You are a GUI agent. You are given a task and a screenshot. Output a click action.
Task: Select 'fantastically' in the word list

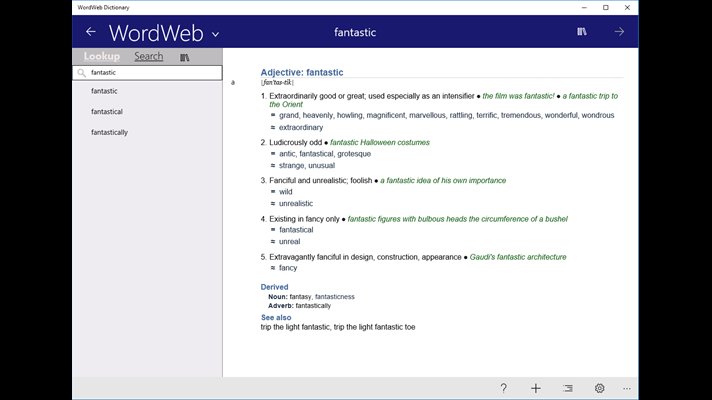tap(109, 132)
